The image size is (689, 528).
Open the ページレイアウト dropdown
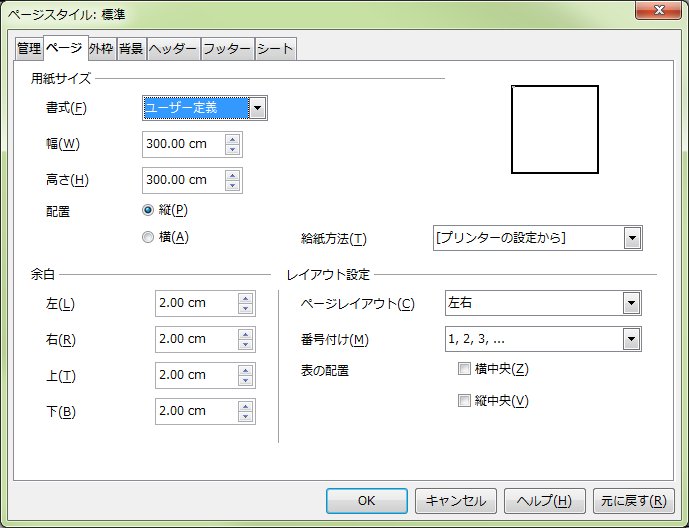543,303
